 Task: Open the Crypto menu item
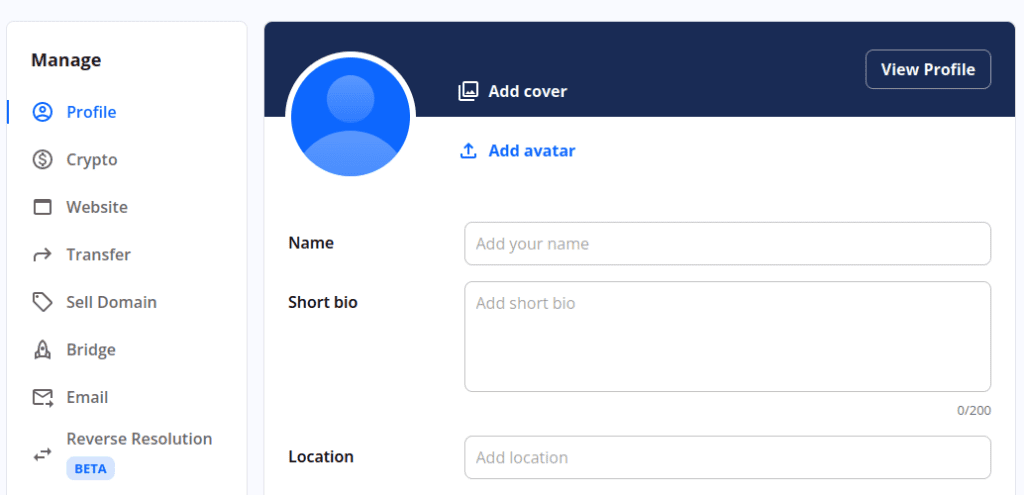92,160
